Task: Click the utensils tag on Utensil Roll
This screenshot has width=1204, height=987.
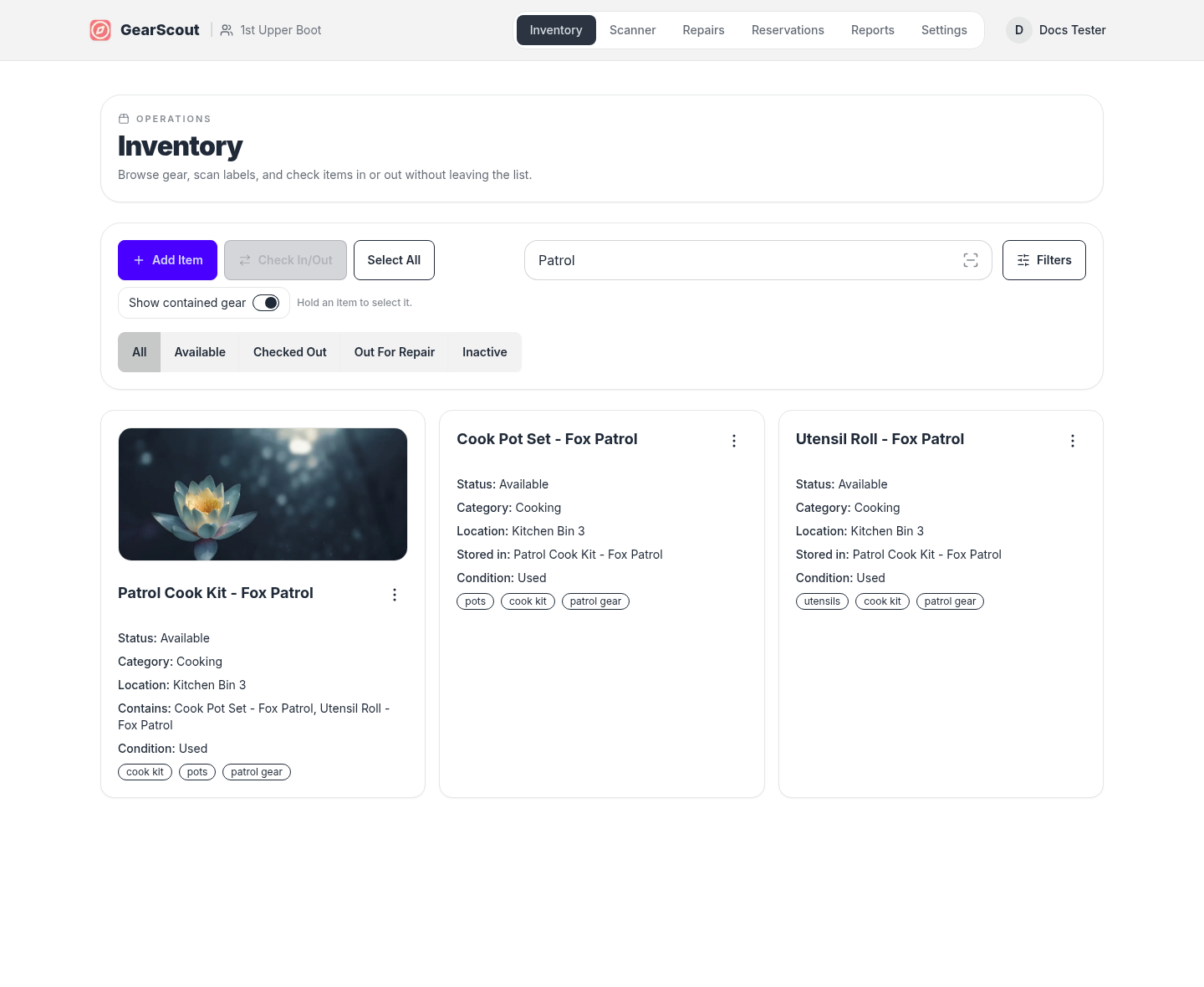Action: click(x=822, y=601)
